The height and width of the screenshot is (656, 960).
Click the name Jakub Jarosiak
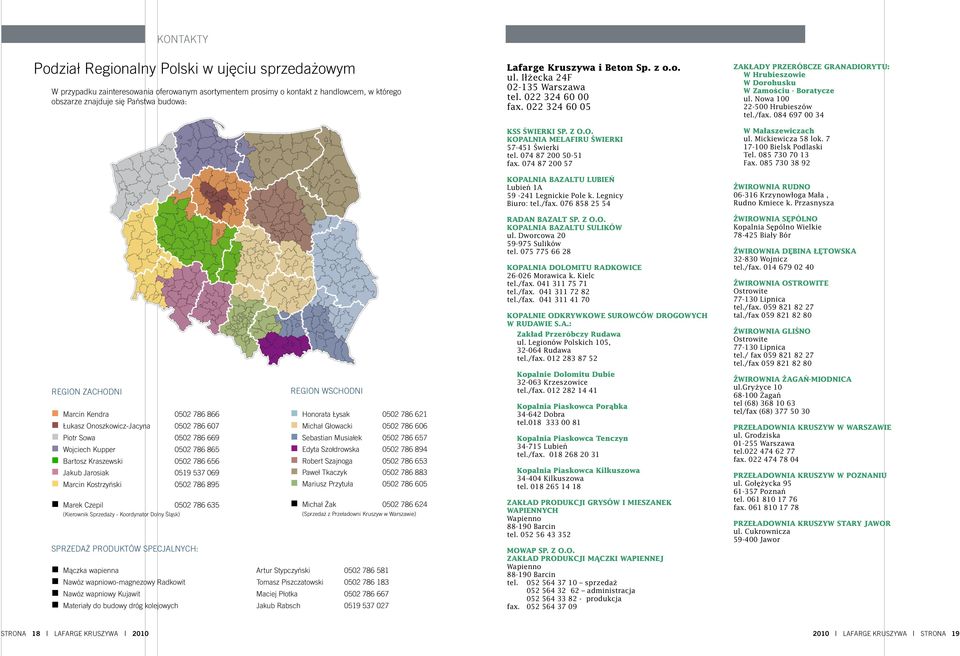coord(86,472)
